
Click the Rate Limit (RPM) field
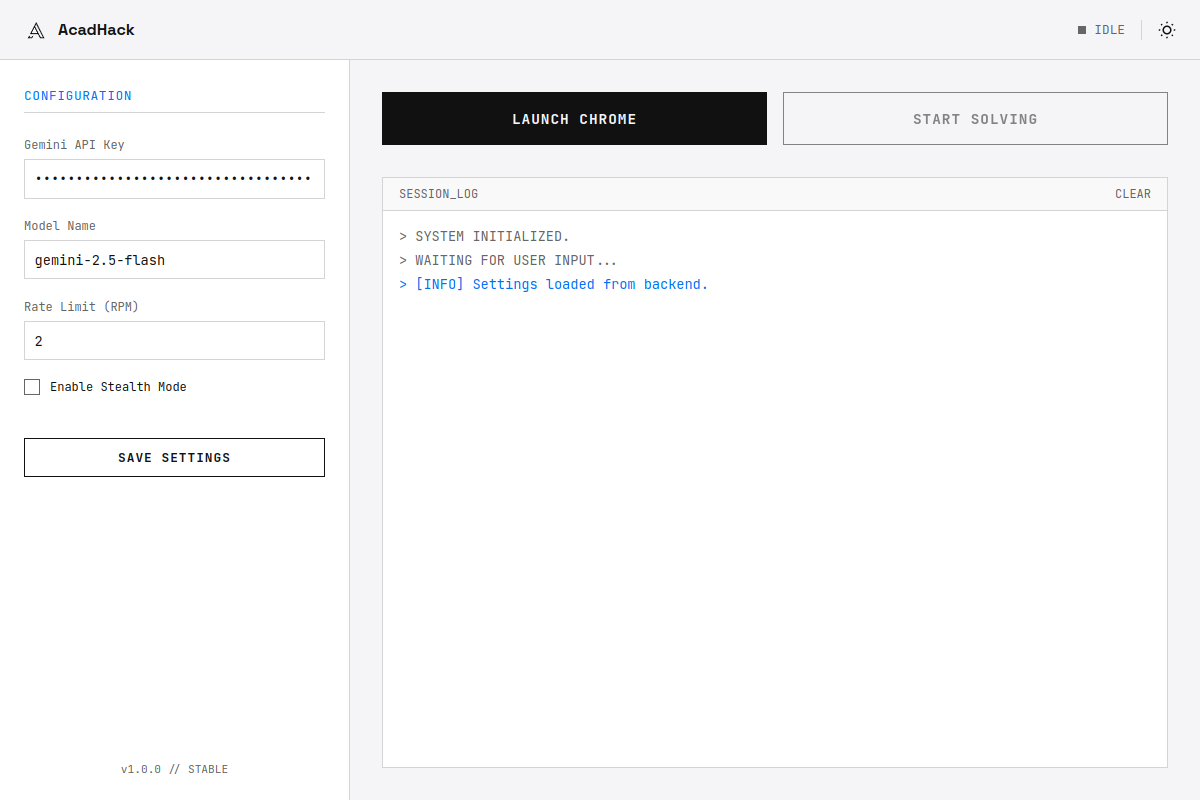tap(174, 340)
